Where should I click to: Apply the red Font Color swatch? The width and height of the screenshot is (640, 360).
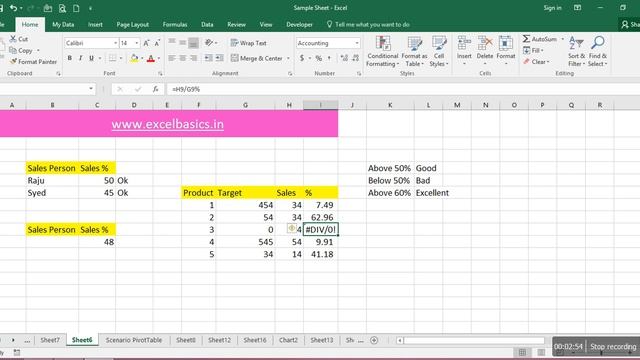(151, 58)
